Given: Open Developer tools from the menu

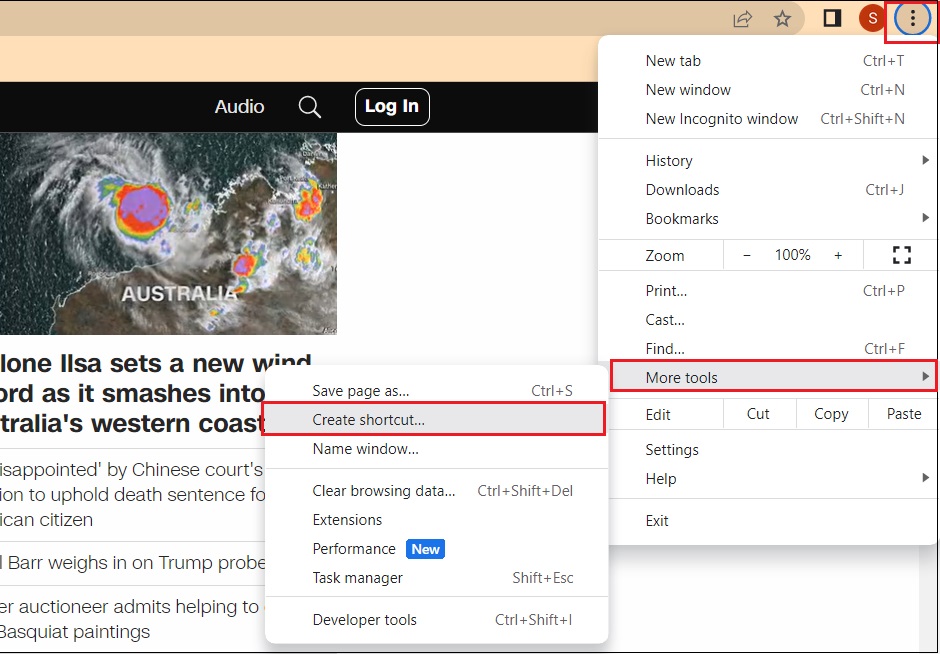Looking at the screenshot, I should click(x=364, y=620).
